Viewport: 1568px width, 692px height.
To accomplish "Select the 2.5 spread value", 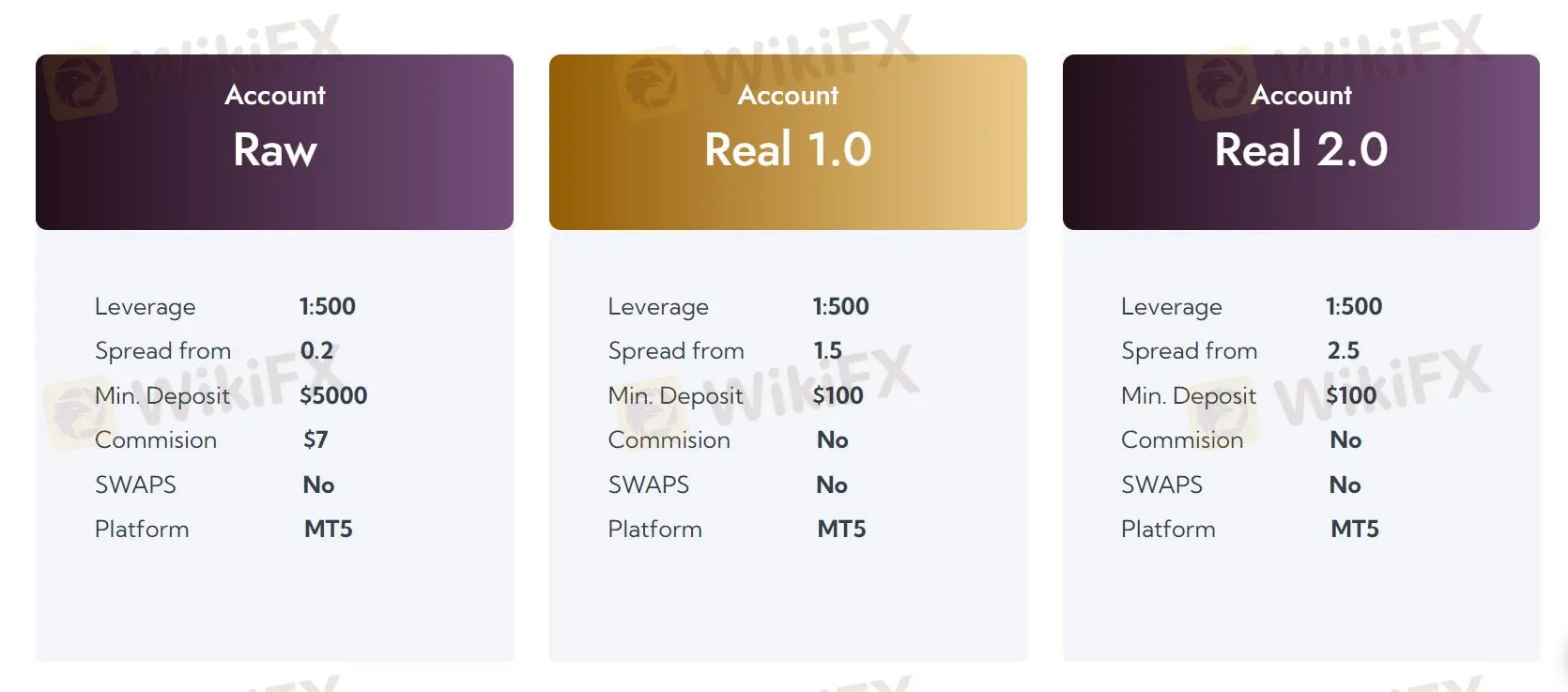I will [1343, 350].
